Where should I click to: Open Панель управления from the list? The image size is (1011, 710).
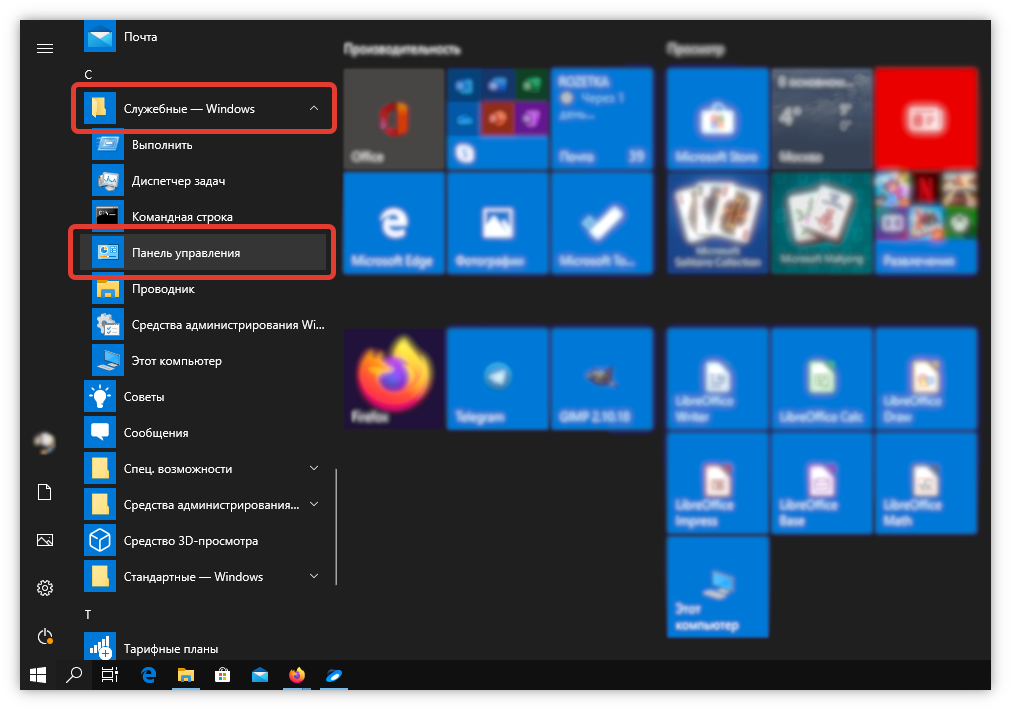point(186,253)
